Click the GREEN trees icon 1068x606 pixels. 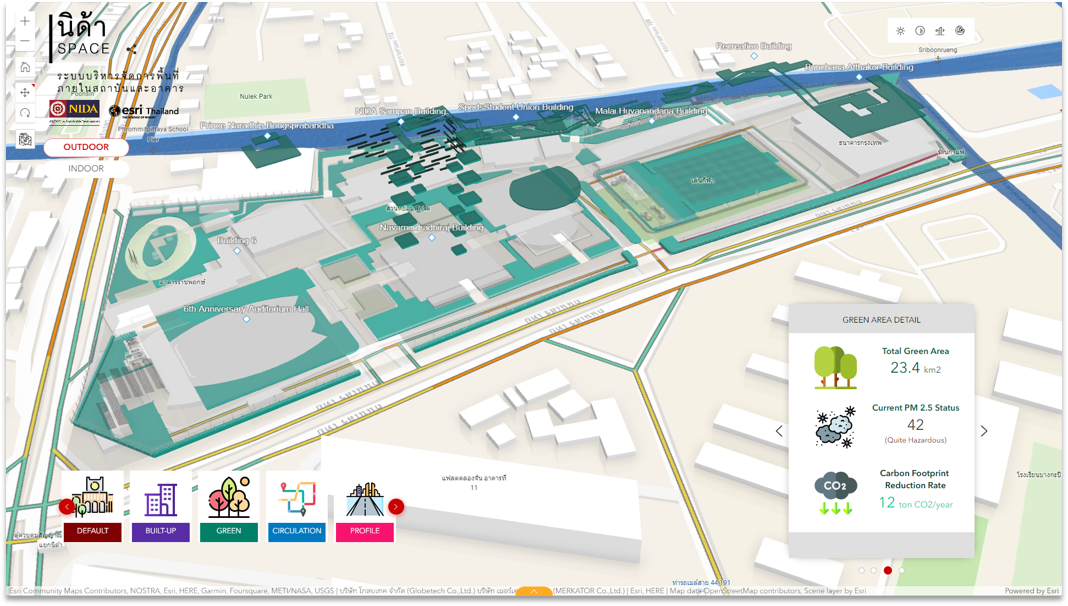click(x=229, y=496)
